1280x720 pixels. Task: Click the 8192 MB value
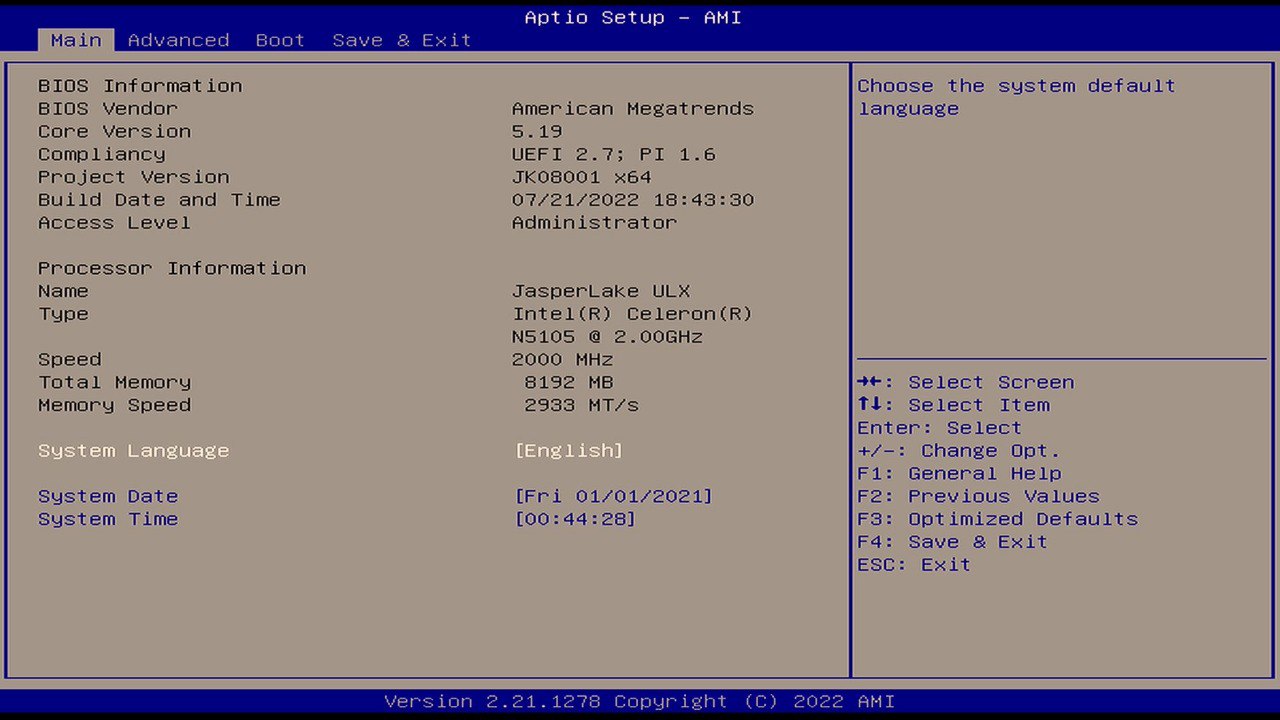pos(569,382)
